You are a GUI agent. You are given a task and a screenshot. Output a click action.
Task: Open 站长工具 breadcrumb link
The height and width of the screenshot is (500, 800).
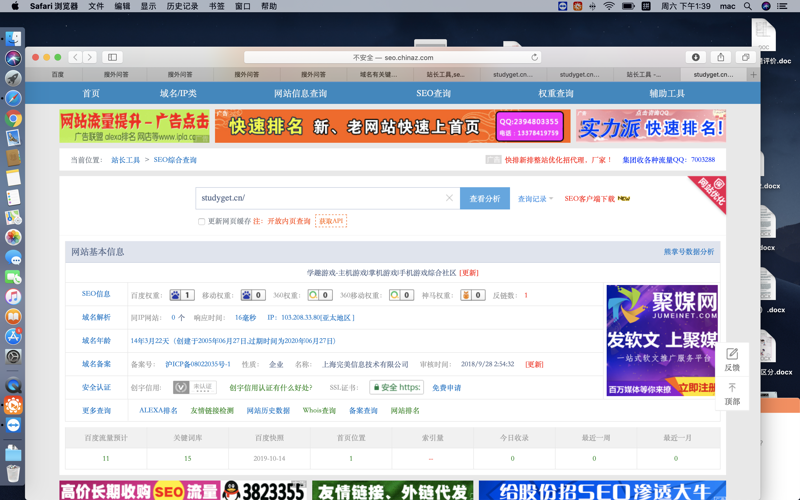click(x=126, y=160)
